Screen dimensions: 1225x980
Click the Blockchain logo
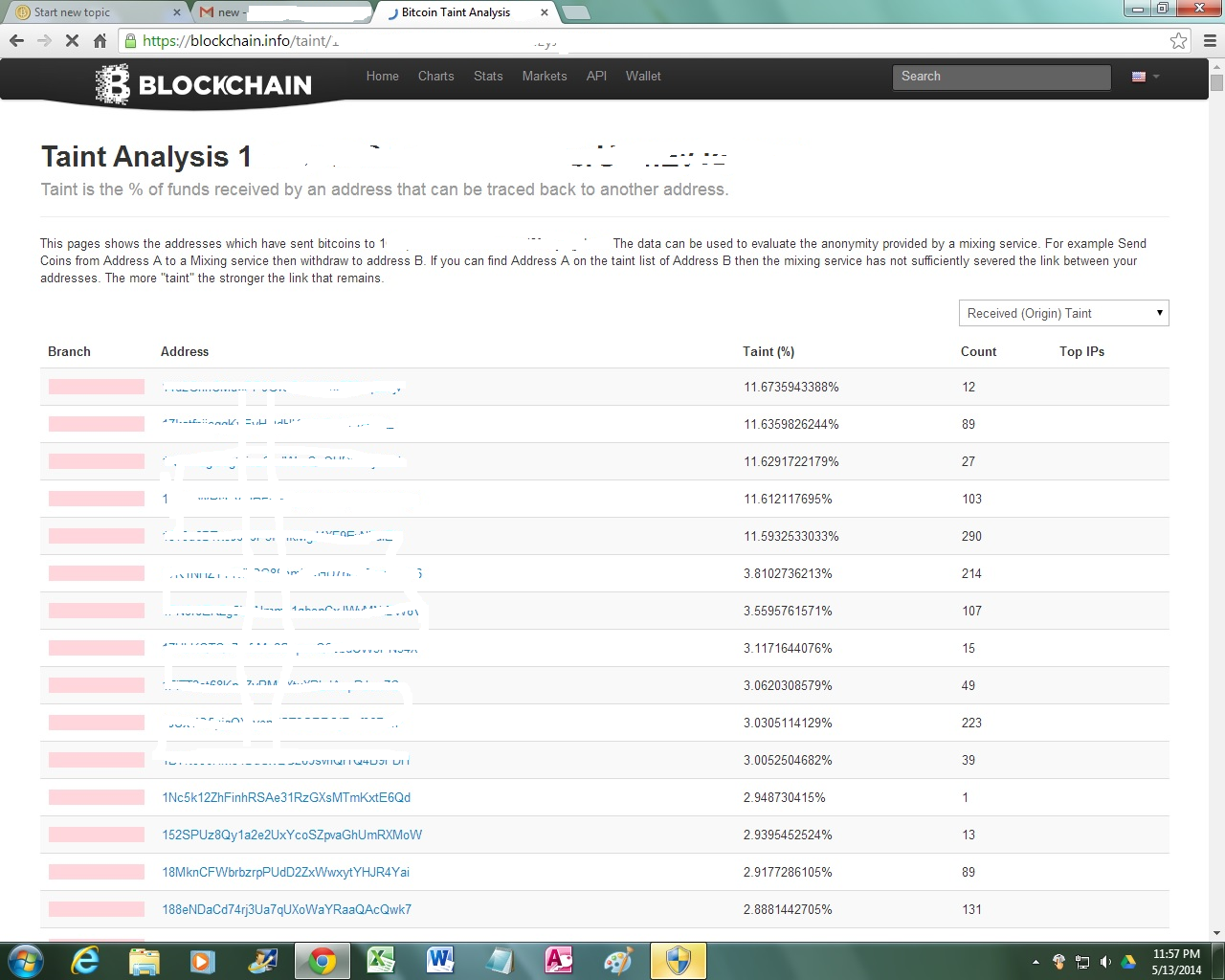(x=204, y=84)
